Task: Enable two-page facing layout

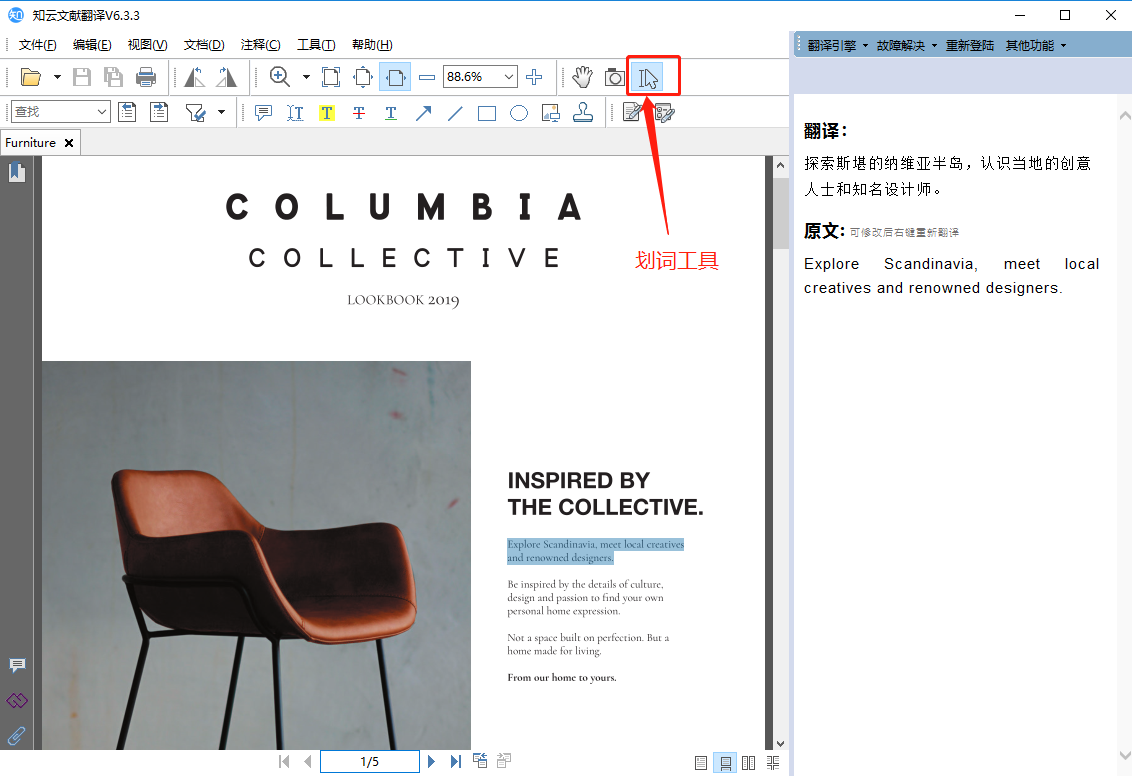Action: 749,763
